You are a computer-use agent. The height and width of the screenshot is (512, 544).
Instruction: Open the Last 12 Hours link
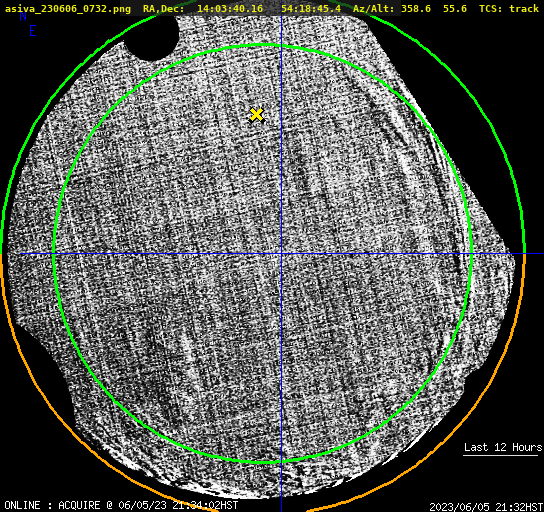pos(503,447)
